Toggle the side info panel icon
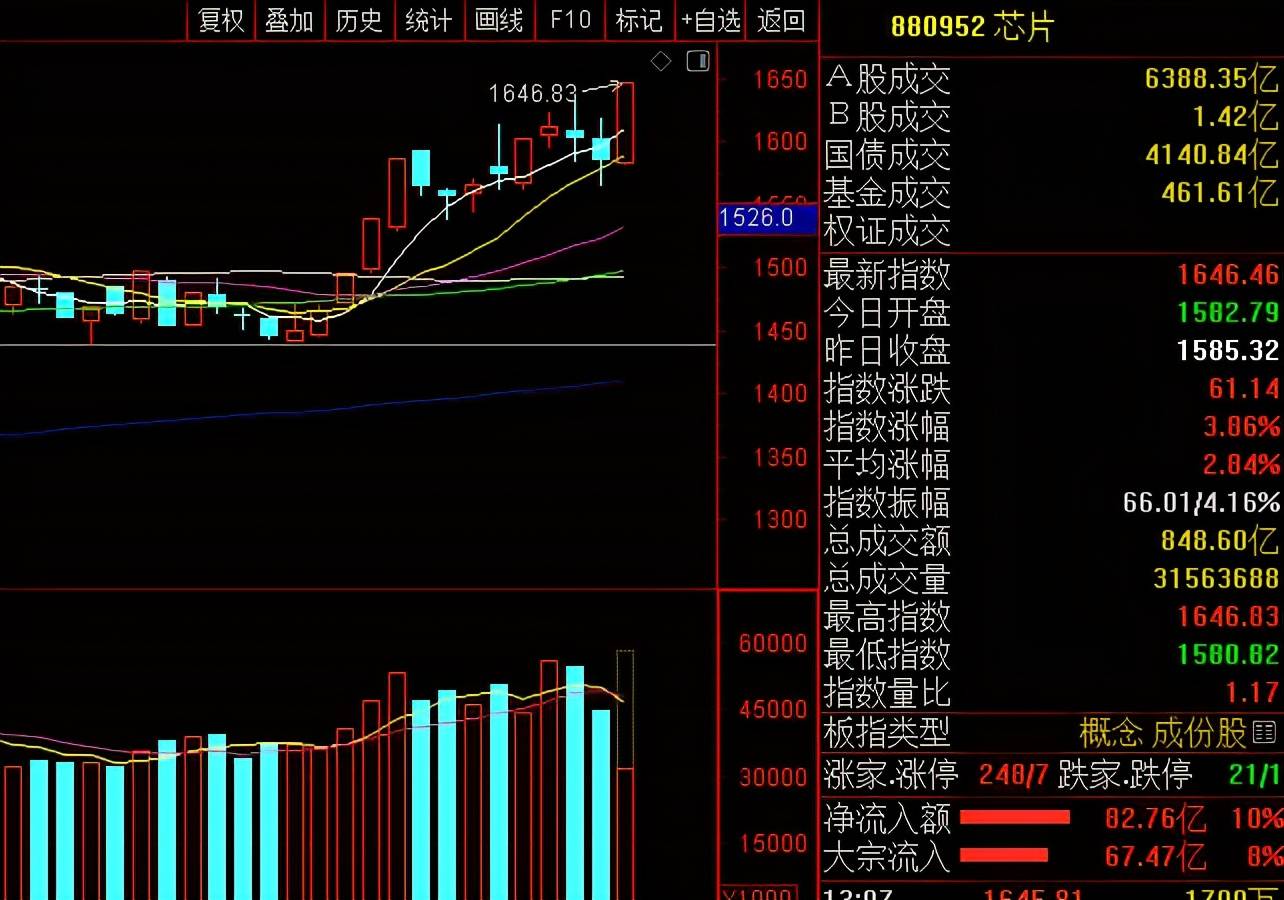The width and height of the screenshot is (1284, 900). 698,61
